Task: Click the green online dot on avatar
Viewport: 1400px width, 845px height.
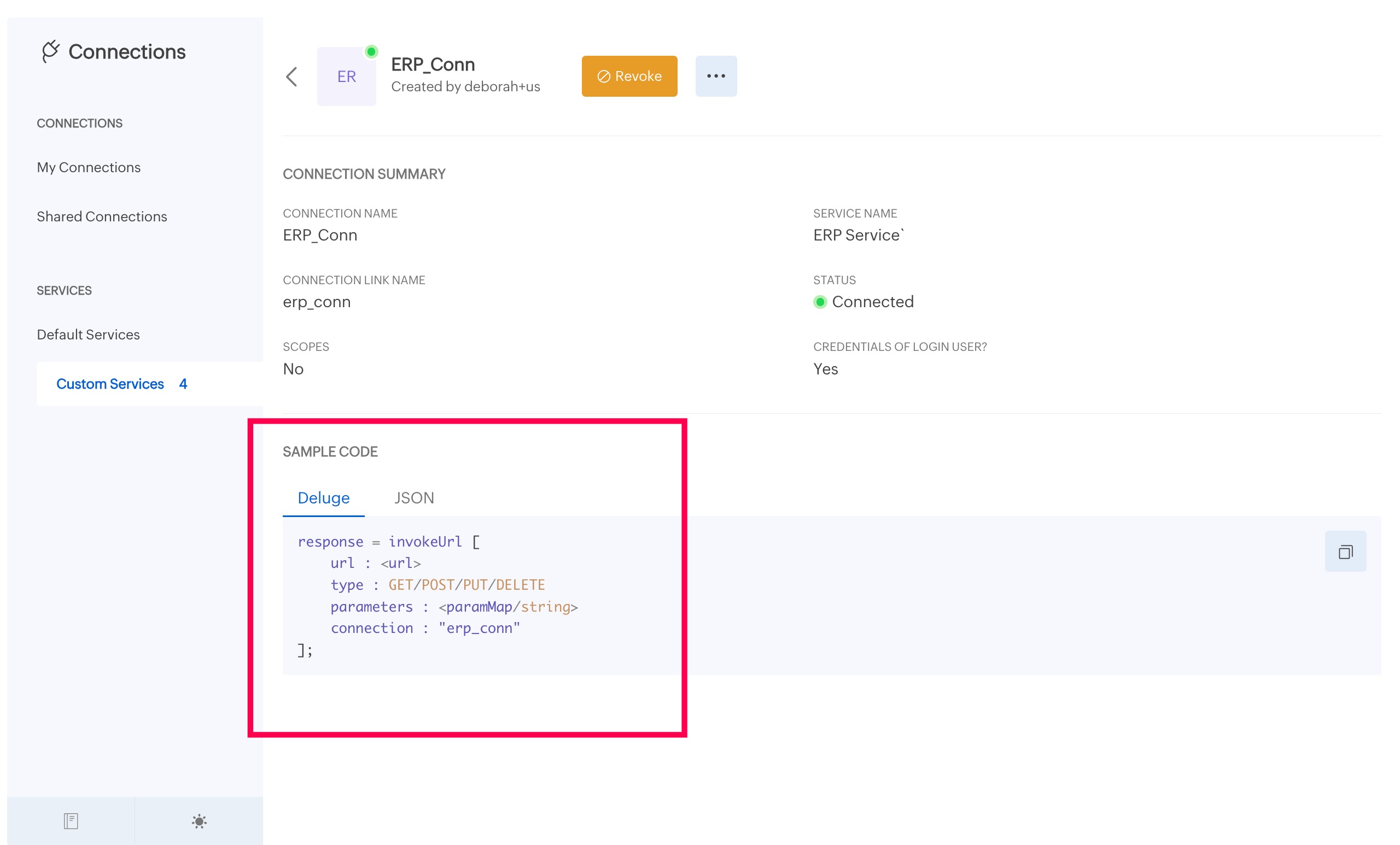Action: (371, 52)
